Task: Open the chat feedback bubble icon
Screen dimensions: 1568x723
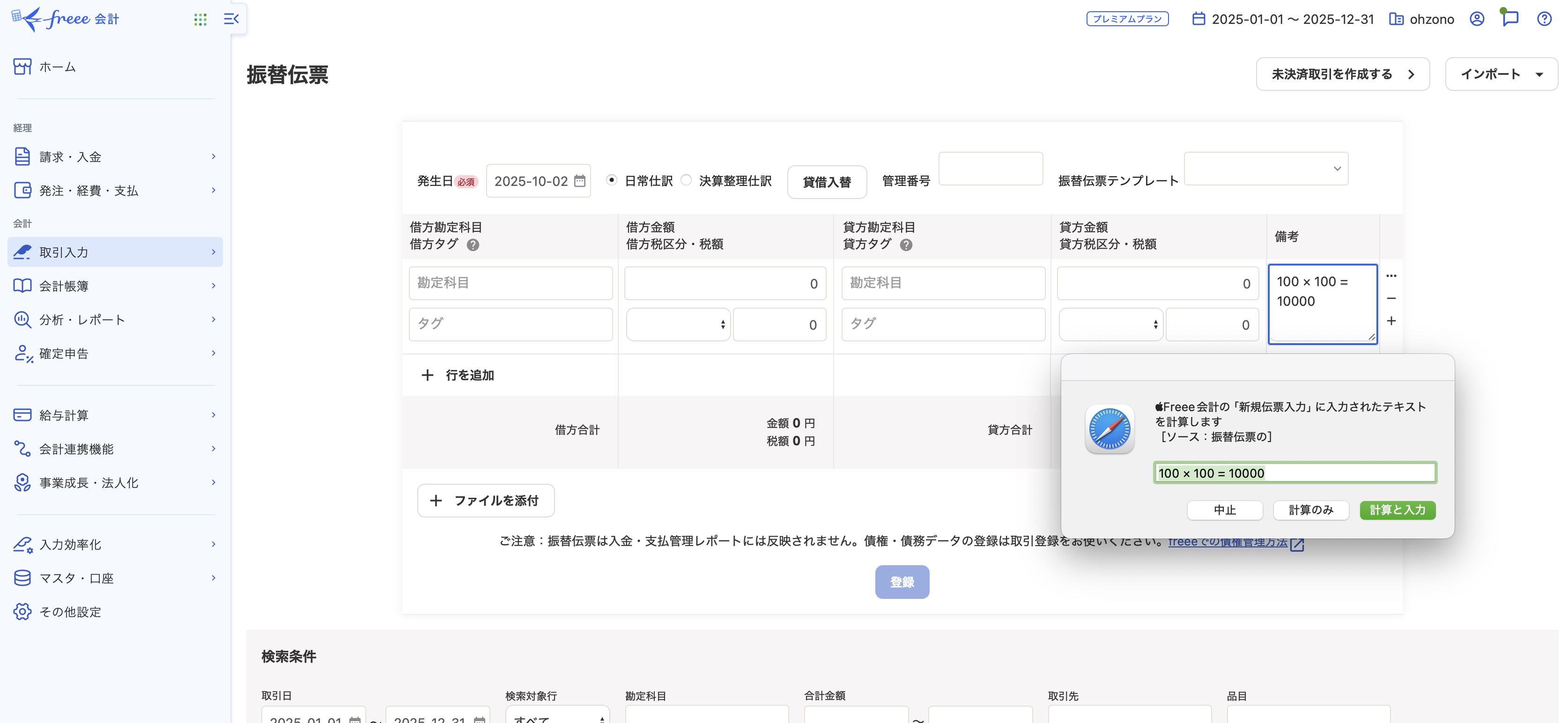Action: [1510, 19]
